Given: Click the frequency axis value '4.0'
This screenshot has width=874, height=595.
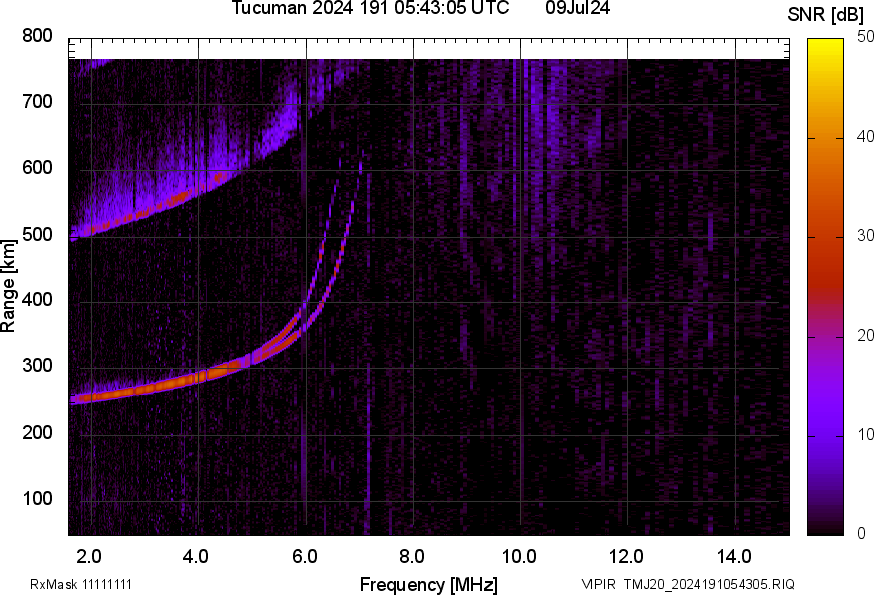Looking at the screenshot, I should click(196, 557).
